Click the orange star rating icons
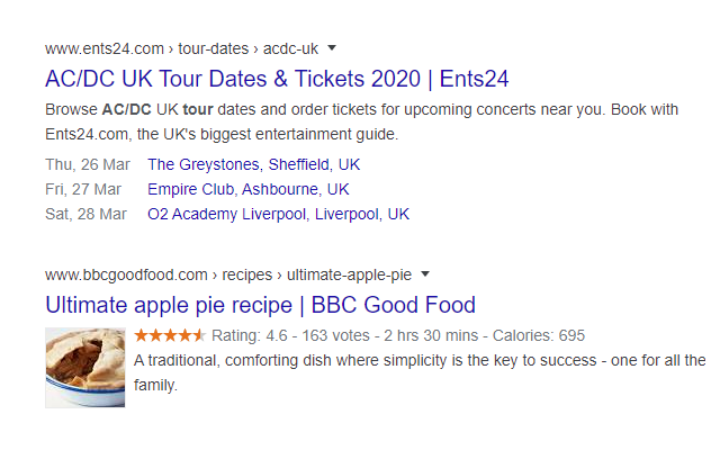Viewport: 720px width, 450px height. pos(169,336)
